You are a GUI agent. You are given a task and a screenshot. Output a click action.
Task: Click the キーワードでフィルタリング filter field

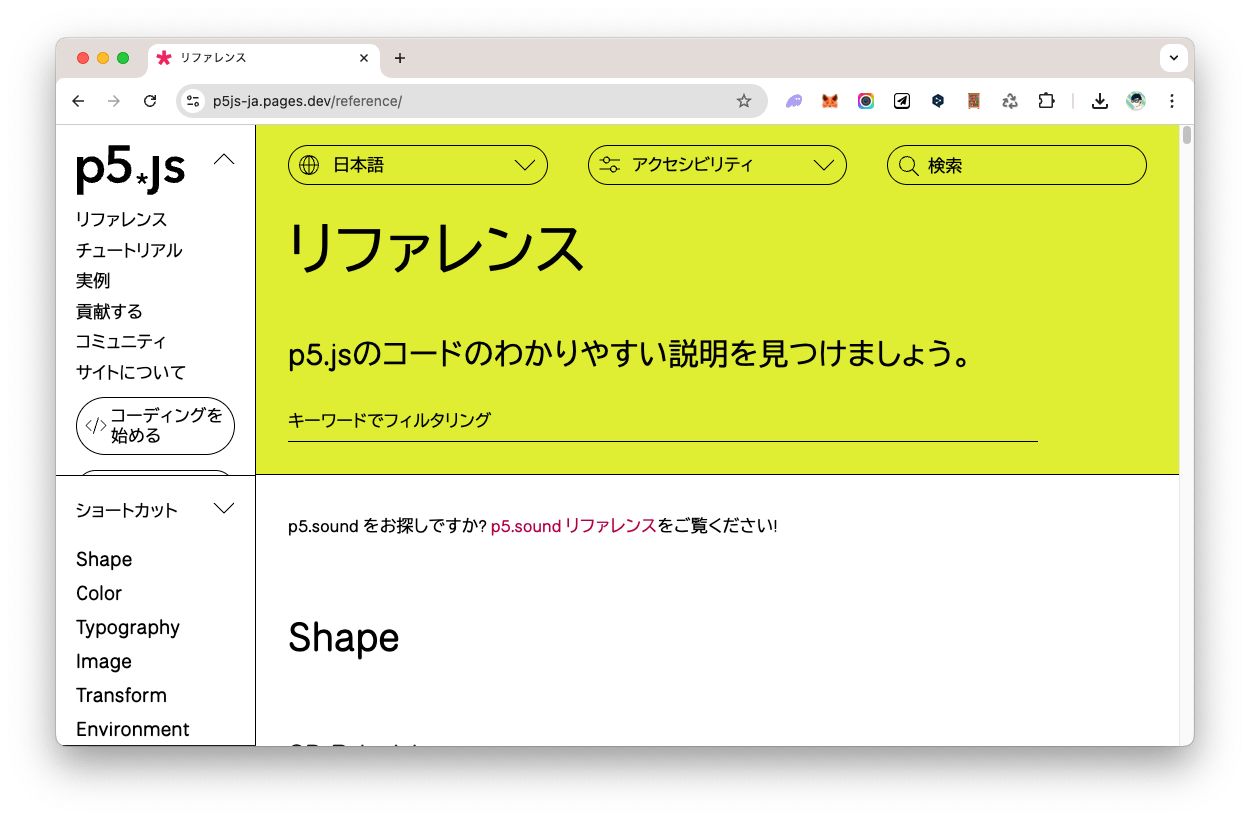[663, 421]
